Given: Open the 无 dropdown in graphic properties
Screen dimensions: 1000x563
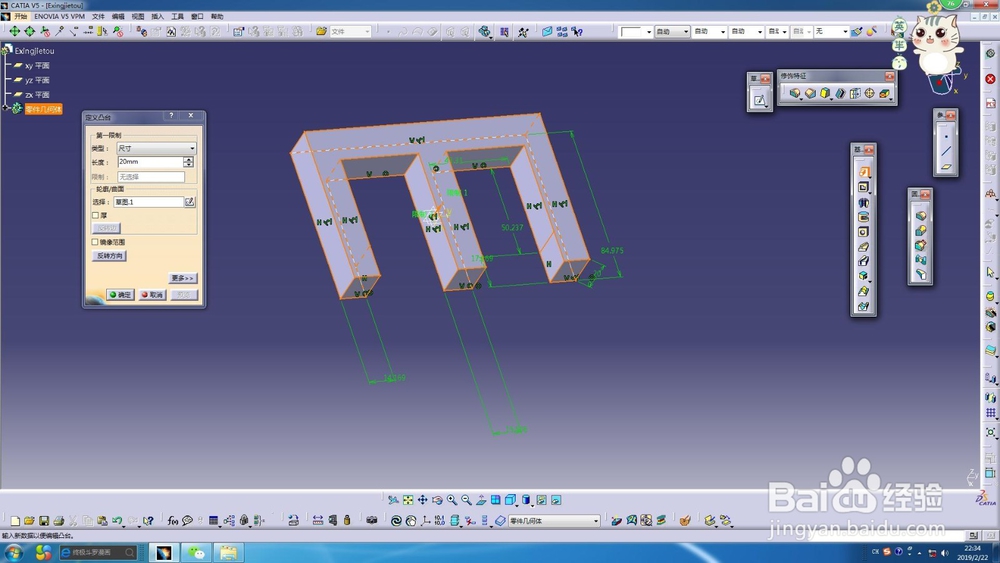Looking at the screenshot, I should pos(832,31).
